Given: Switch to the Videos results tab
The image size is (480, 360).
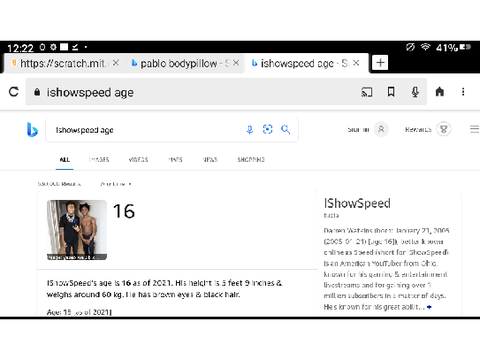Looking at the screenshot, I should (138, 160).
